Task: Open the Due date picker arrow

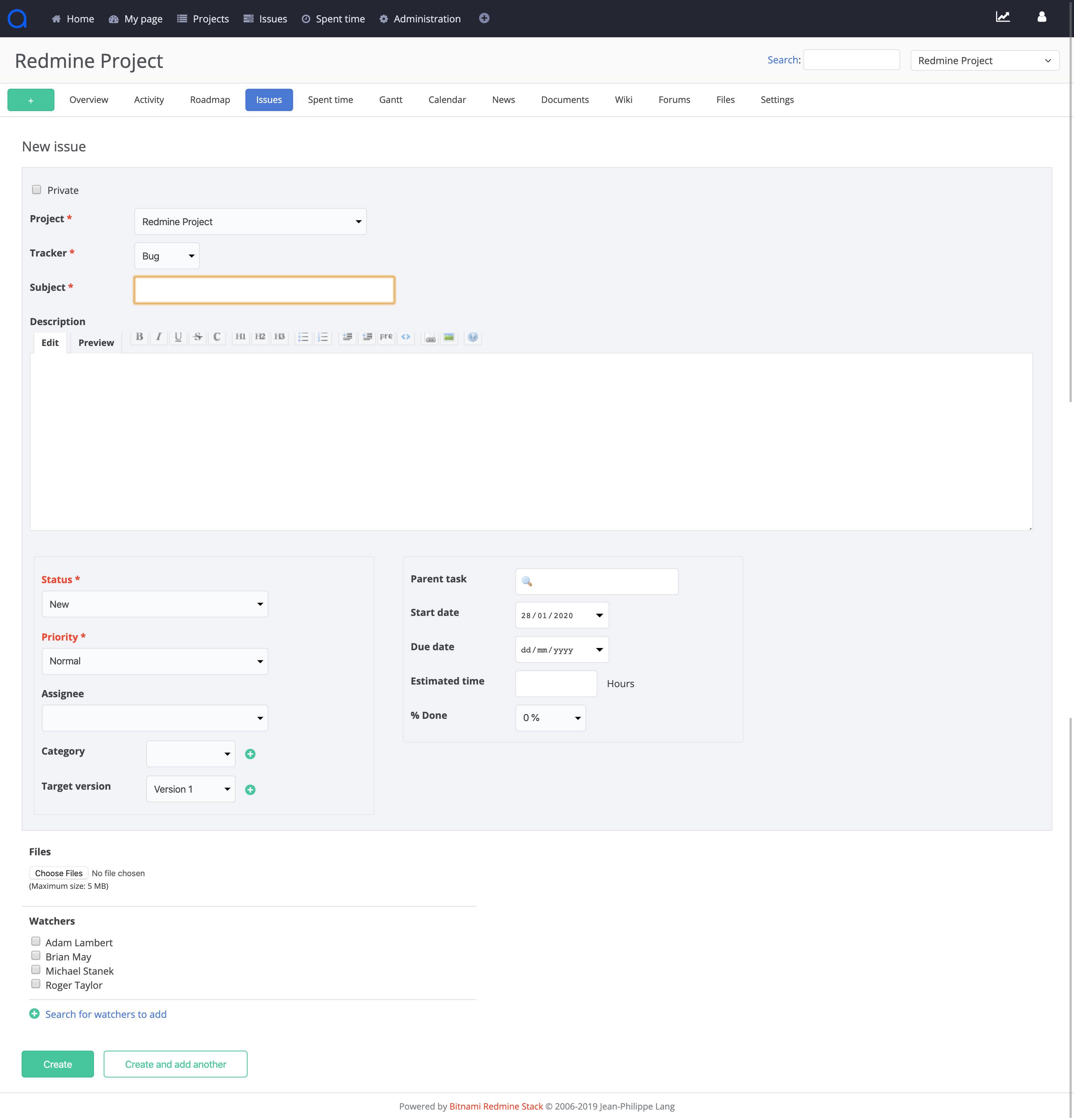Action: (600, 650)
